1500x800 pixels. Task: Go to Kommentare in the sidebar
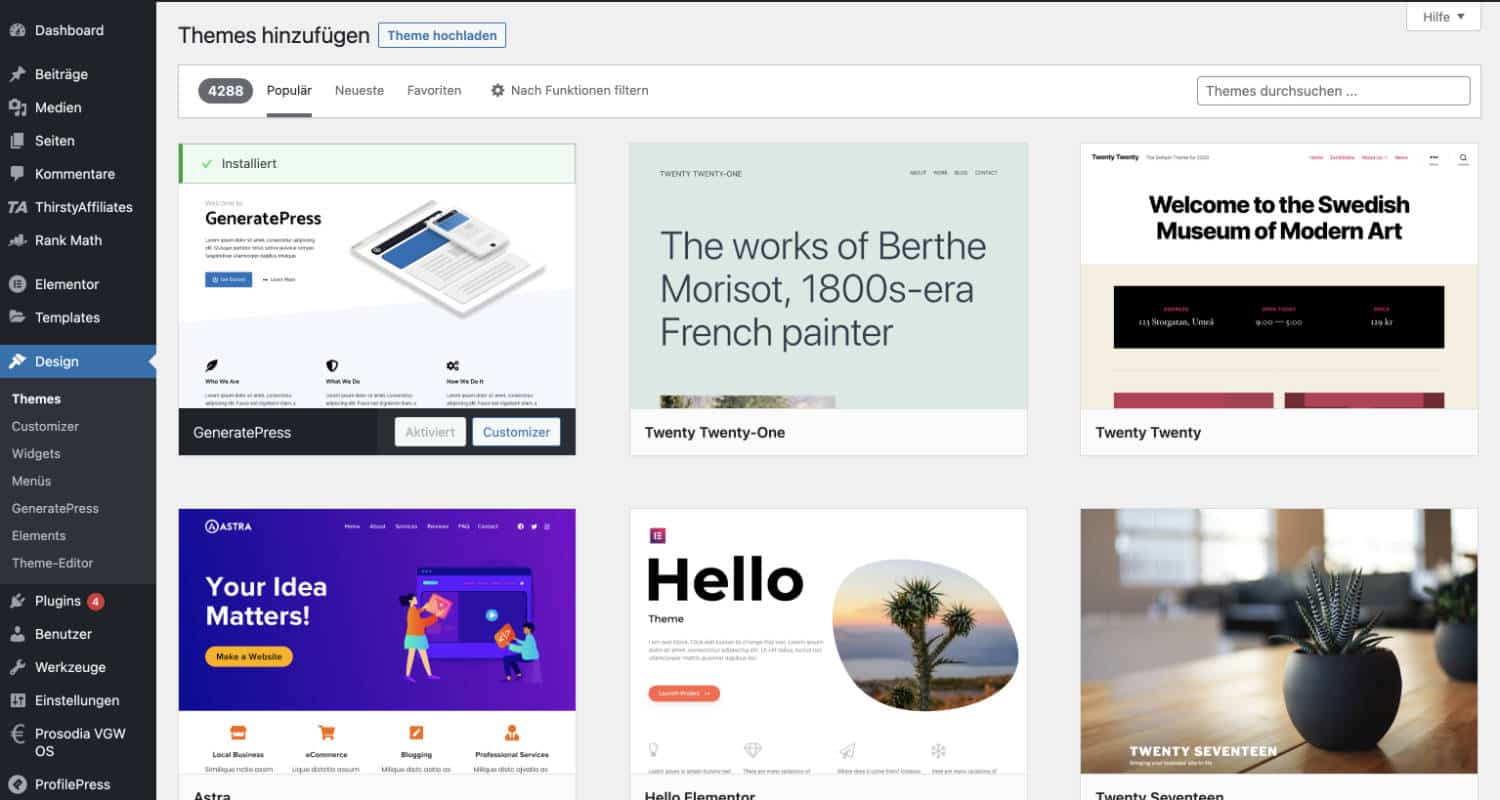(78, 173)
